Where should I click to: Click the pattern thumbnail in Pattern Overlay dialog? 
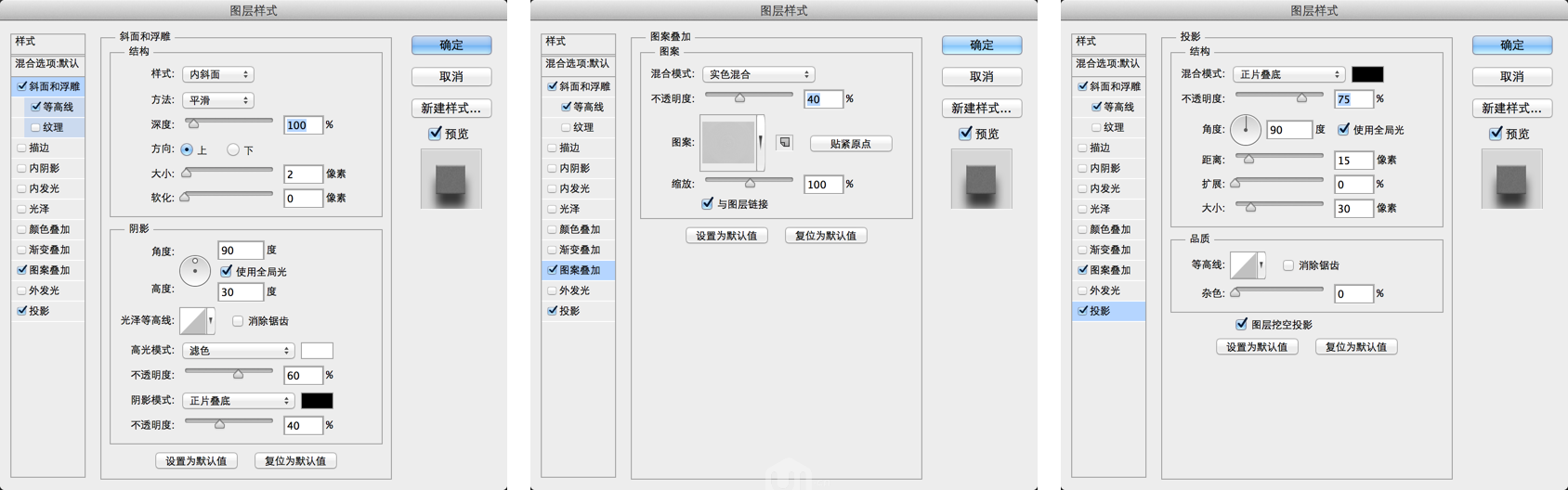point(728,143)
